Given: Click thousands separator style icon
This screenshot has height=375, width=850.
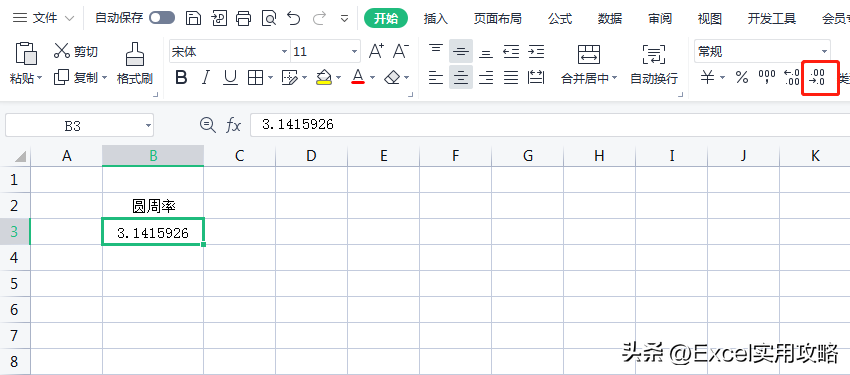Looking at the screenshot, I should tap(767, 77).
